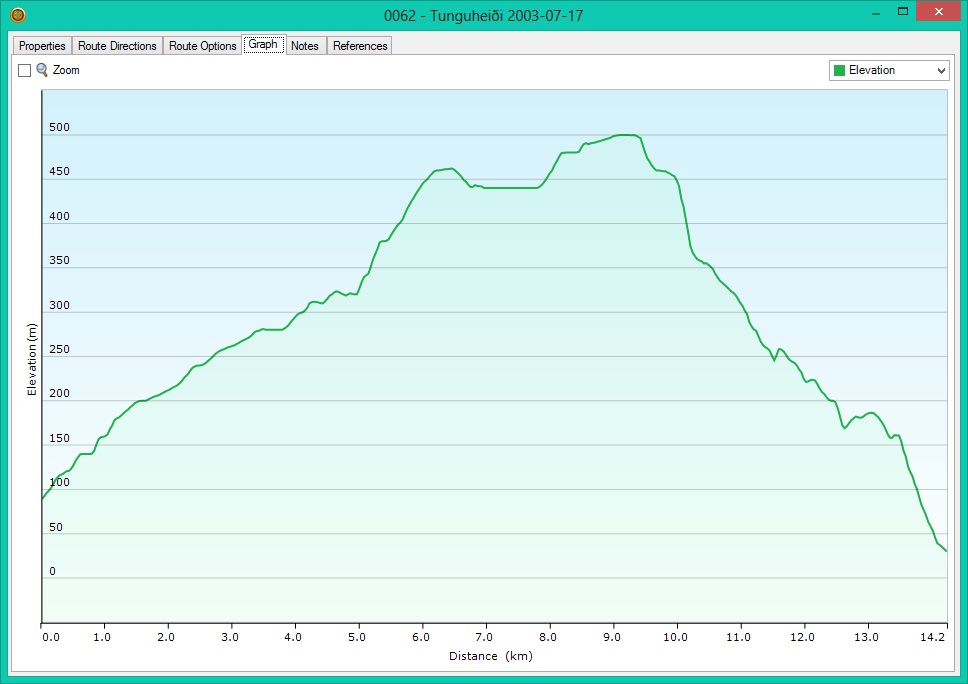Click the '350' elevation axis value
This screenshot has width=968, height=684.
pos(59,260)
